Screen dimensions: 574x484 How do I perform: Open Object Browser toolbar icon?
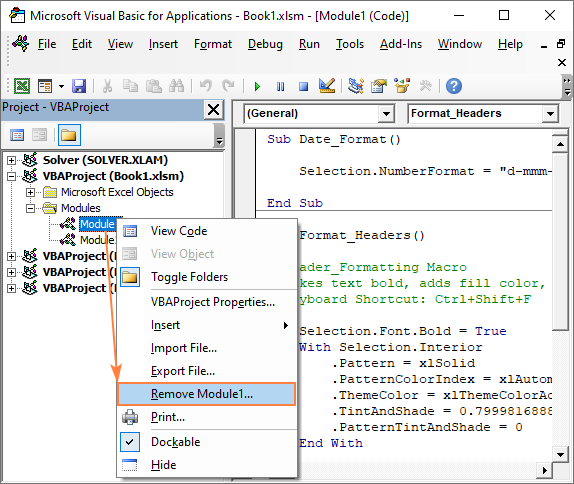pyautogui.click(x=402, y=86)
